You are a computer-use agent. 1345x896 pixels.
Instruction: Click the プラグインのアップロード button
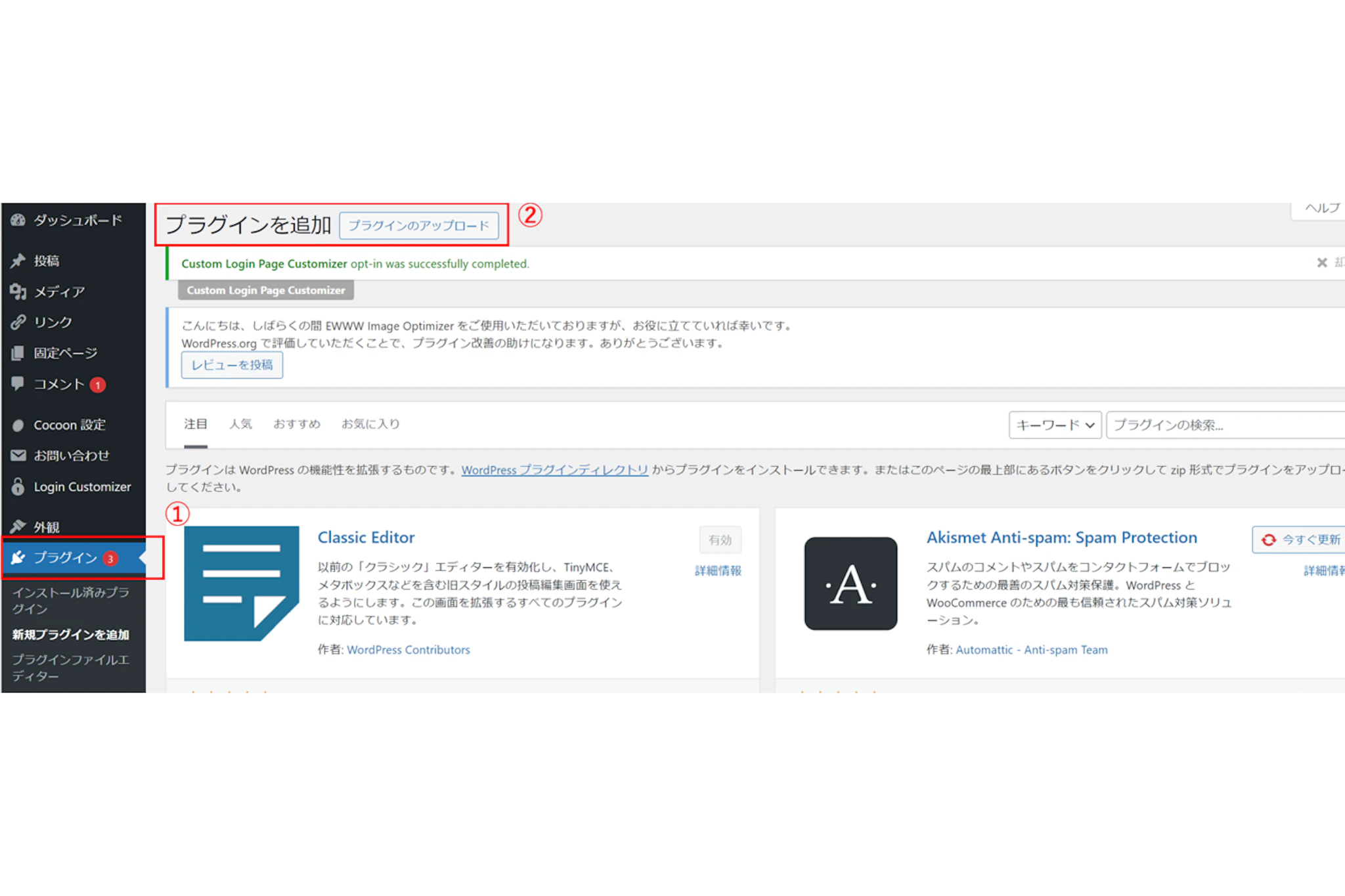coord(418,226)
